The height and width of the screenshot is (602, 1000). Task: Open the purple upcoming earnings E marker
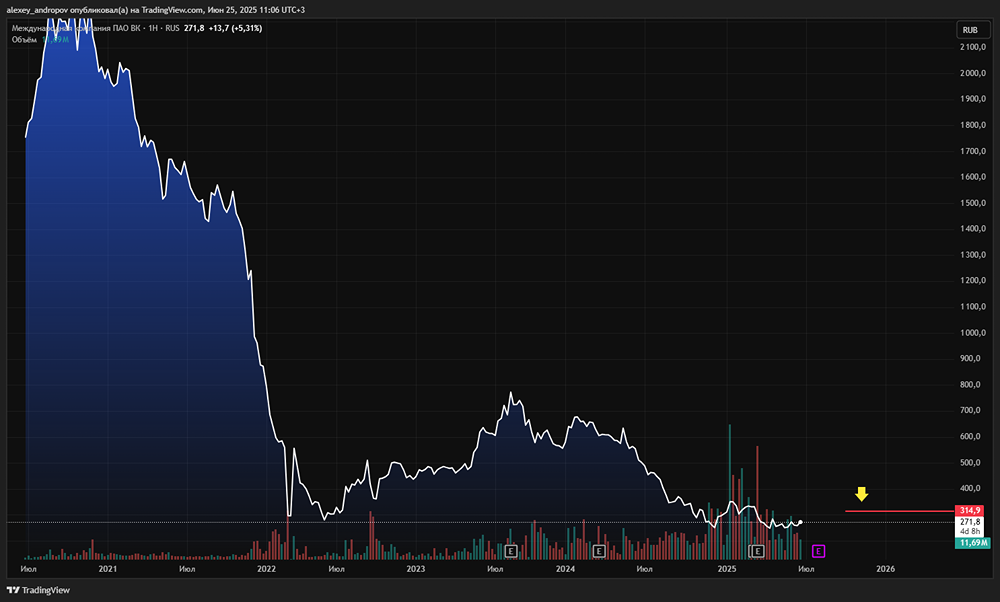click(x=818, y=551)
